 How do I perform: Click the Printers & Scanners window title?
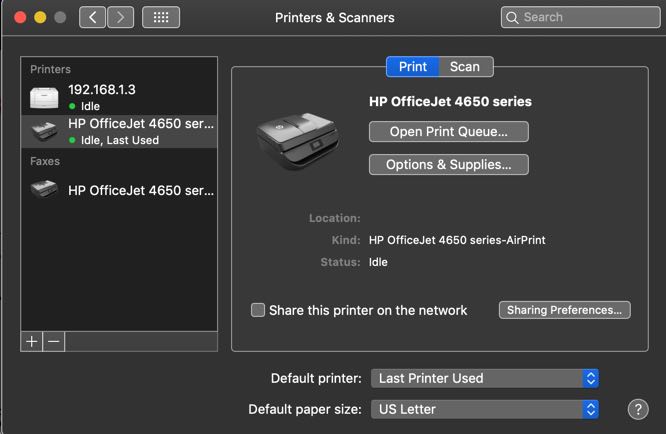coord(335,17)
